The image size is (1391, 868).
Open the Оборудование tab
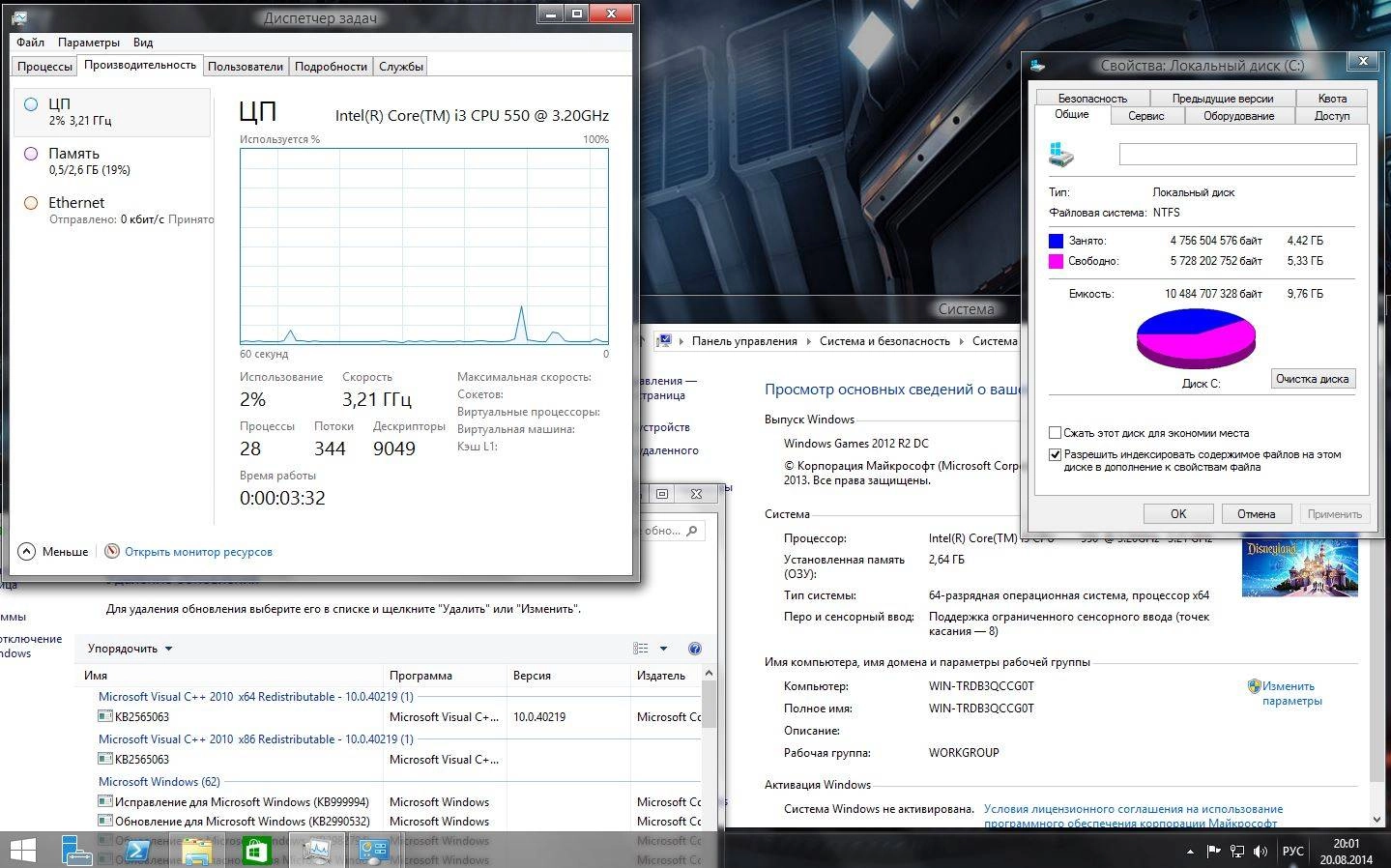tap(1238, 115)
